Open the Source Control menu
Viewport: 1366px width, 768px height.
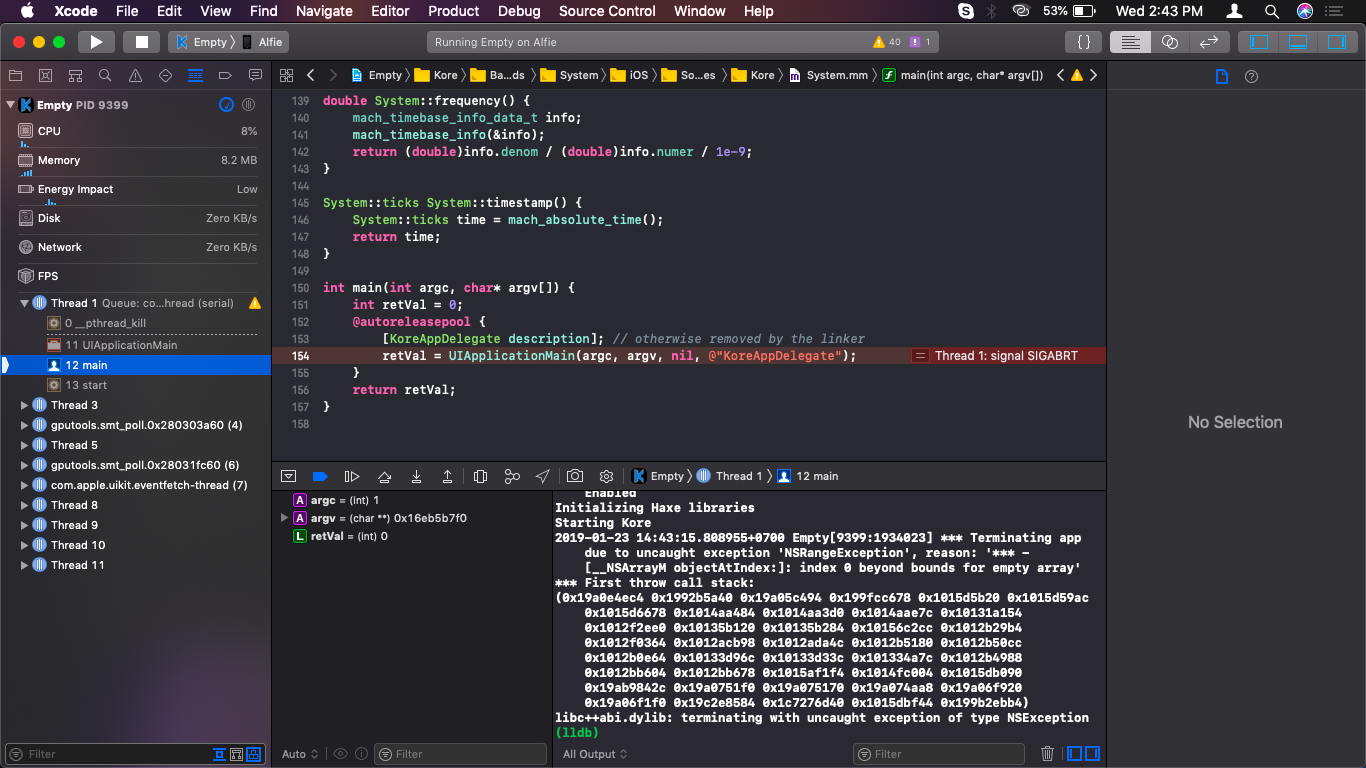point(607,11)
